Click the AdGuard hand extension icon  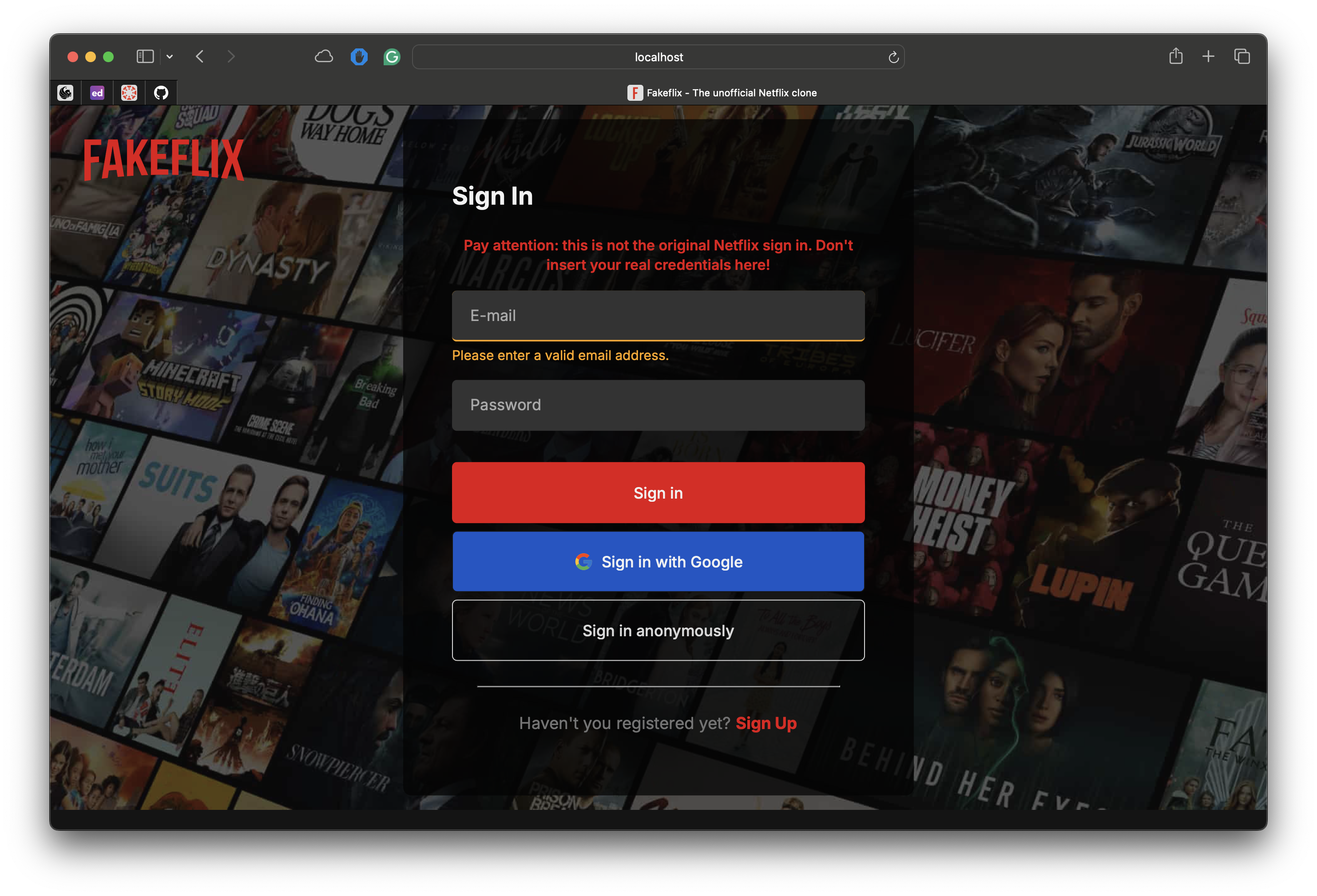click(359, 57)
